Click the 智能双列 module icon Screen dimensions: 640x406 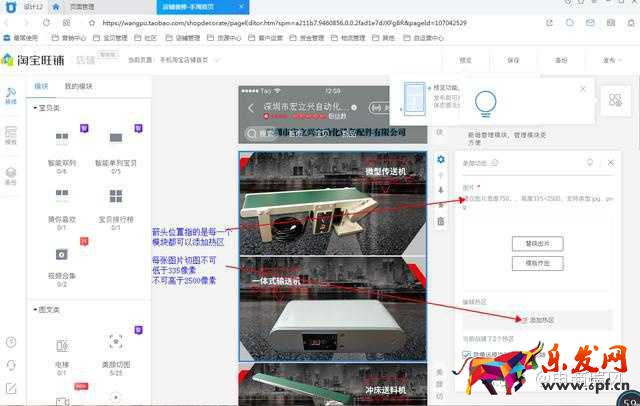click(62, 138)
